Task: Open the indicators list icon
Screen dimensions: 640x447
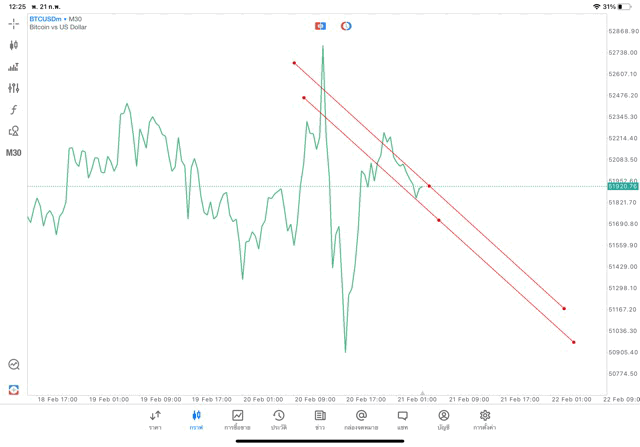Action: (x=14, y=67)
